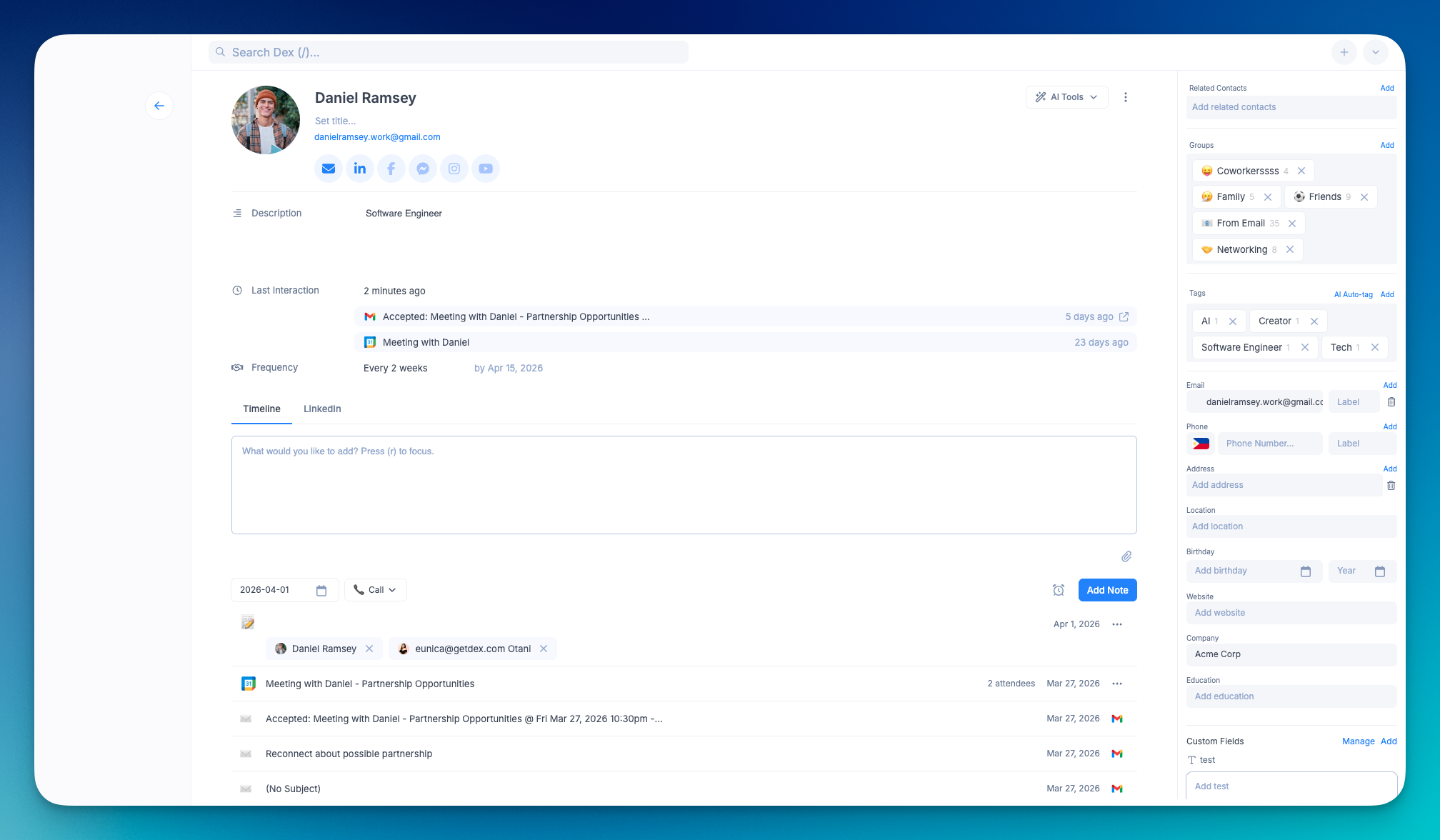This screenshot has width=1440, height=840.
Task: Open the Messenger icon
Action: (423, 169)
